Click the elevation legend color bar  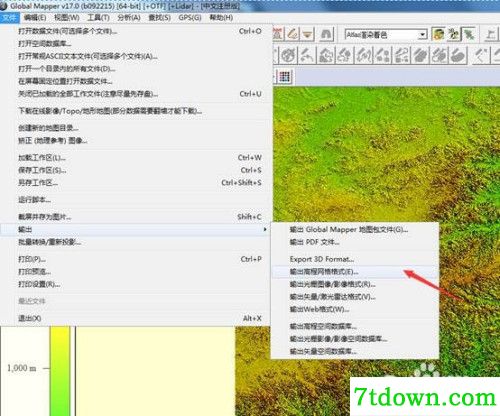60,371
